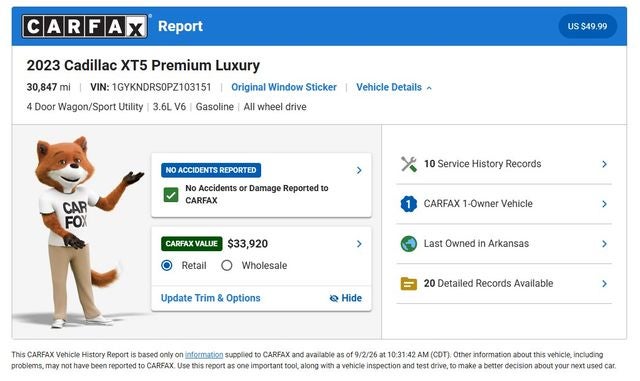
Task: Open the Original Window Sticker link
Action: point(284,87)
